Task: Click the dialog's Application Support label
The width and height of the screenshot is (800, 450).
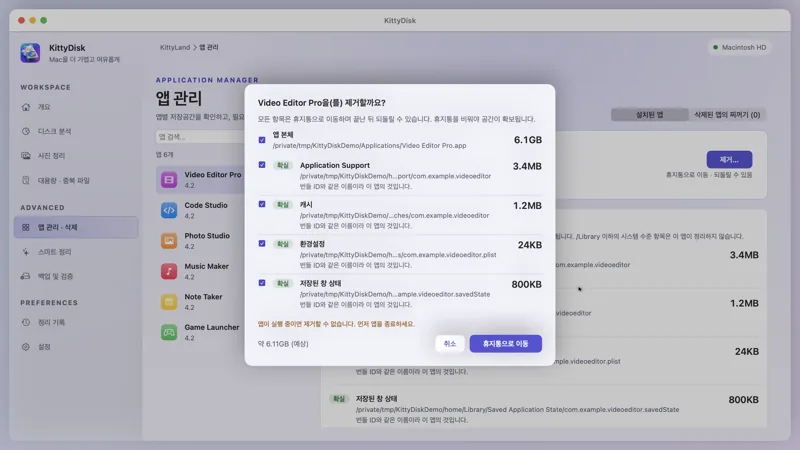Action: [335, 165]
